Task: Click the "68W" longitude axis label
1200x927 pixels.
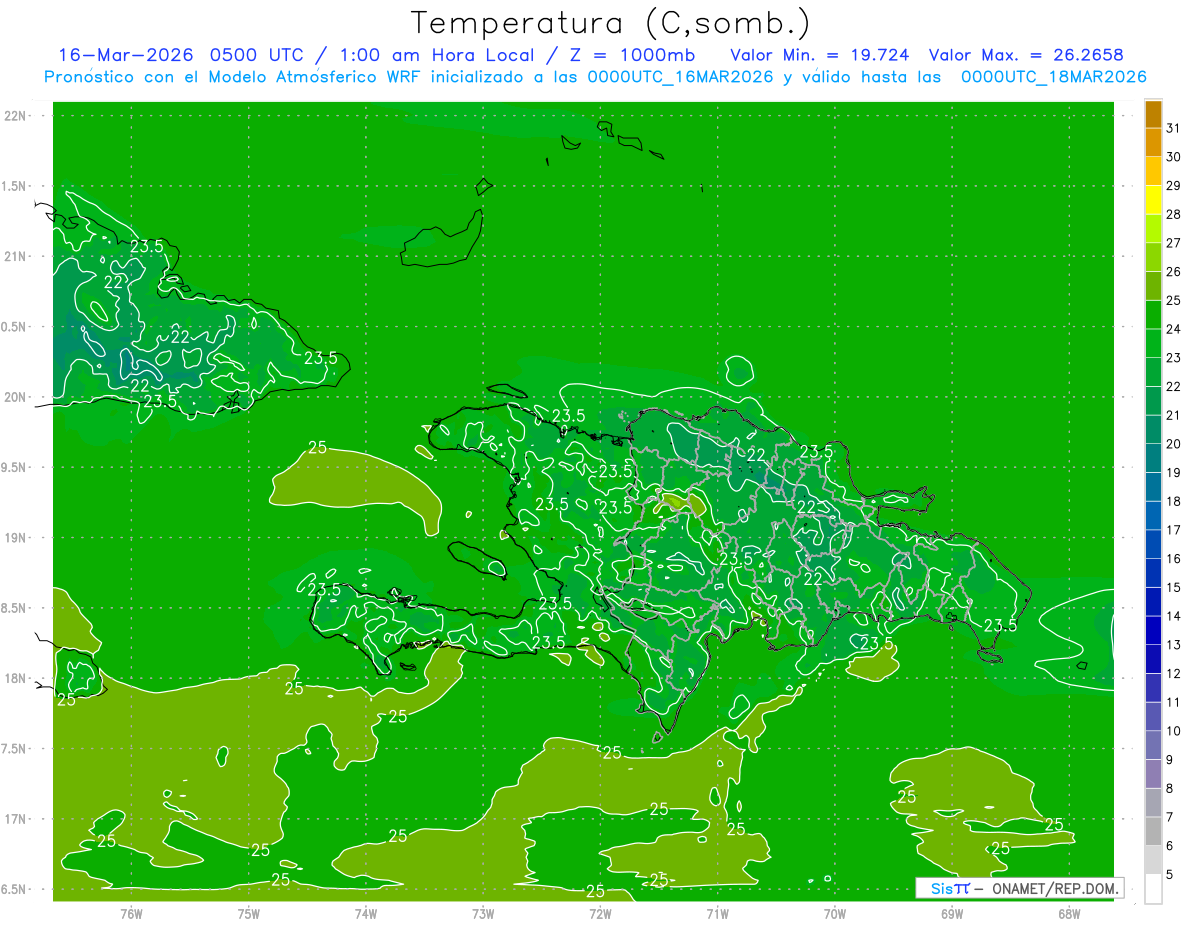Action: pos(1069,914)
